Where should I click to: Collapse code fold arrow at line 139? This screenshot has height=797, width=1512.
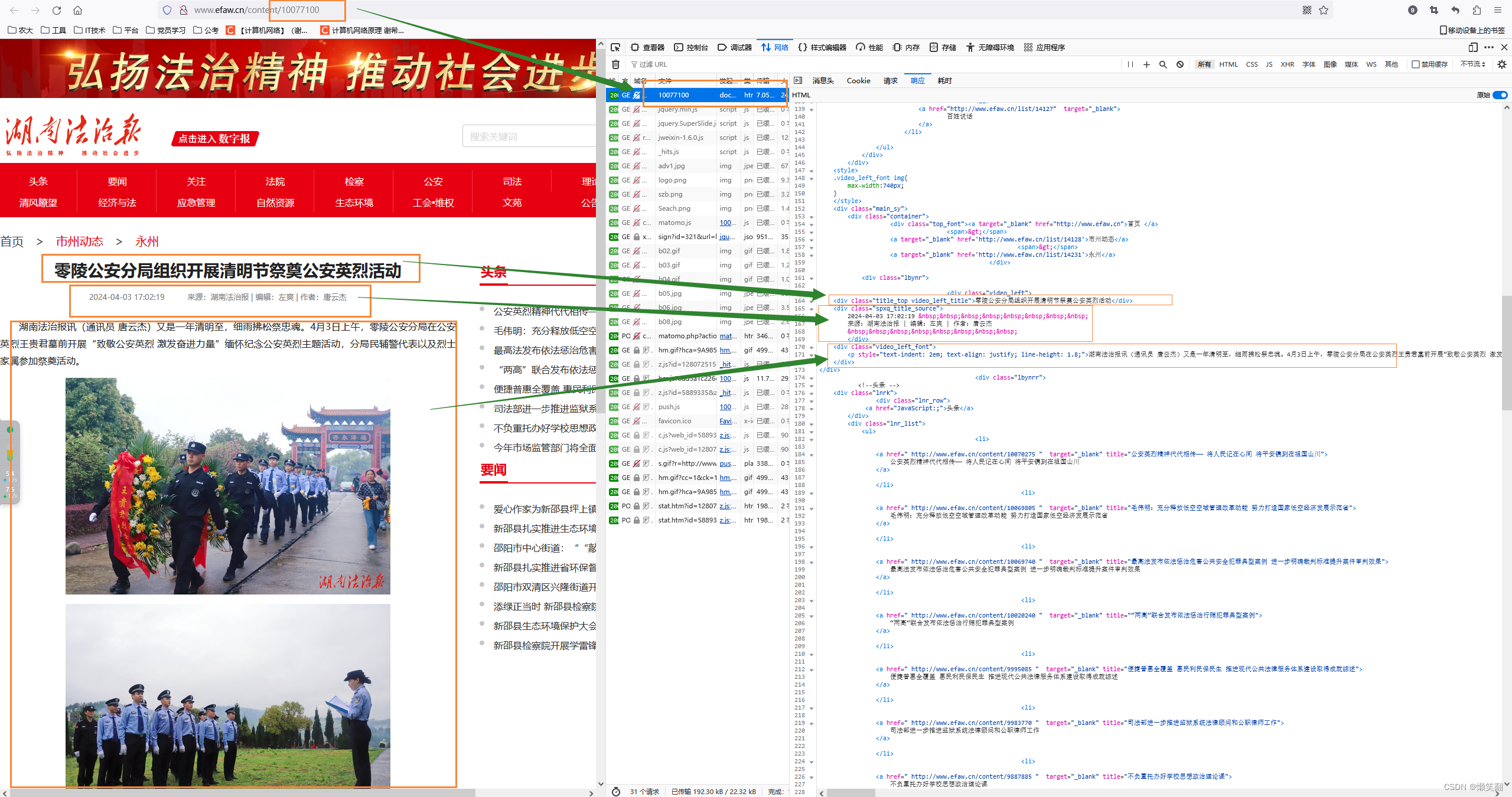812,109
